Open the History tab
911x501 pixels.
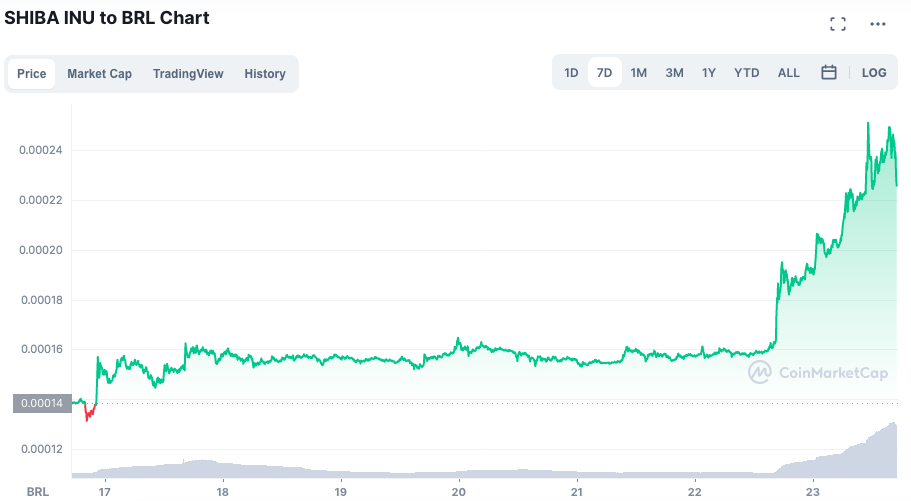click(265, 74)
